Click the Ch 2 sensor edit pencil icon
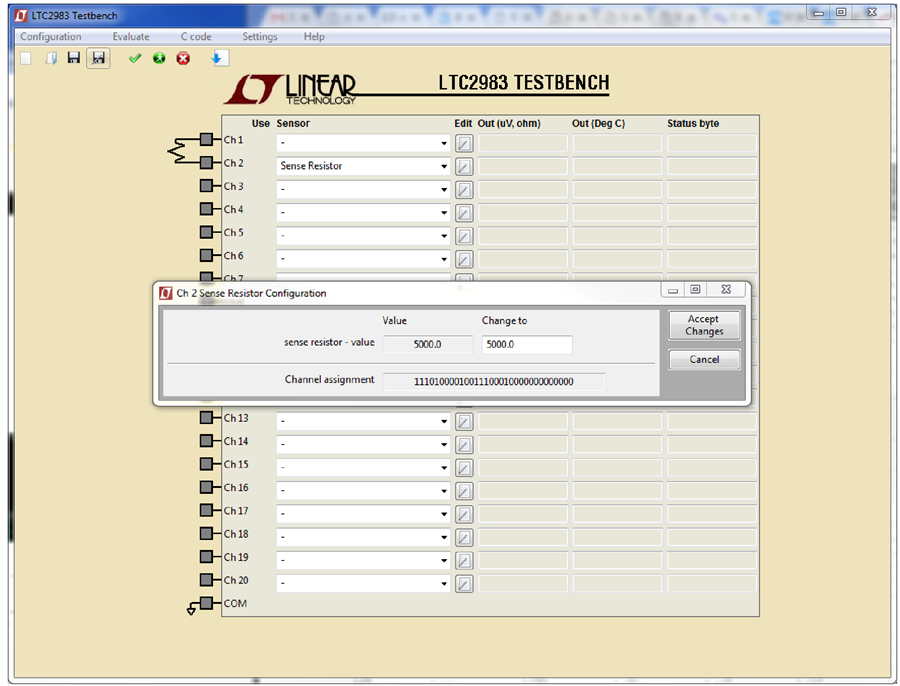 coord(464,167)
